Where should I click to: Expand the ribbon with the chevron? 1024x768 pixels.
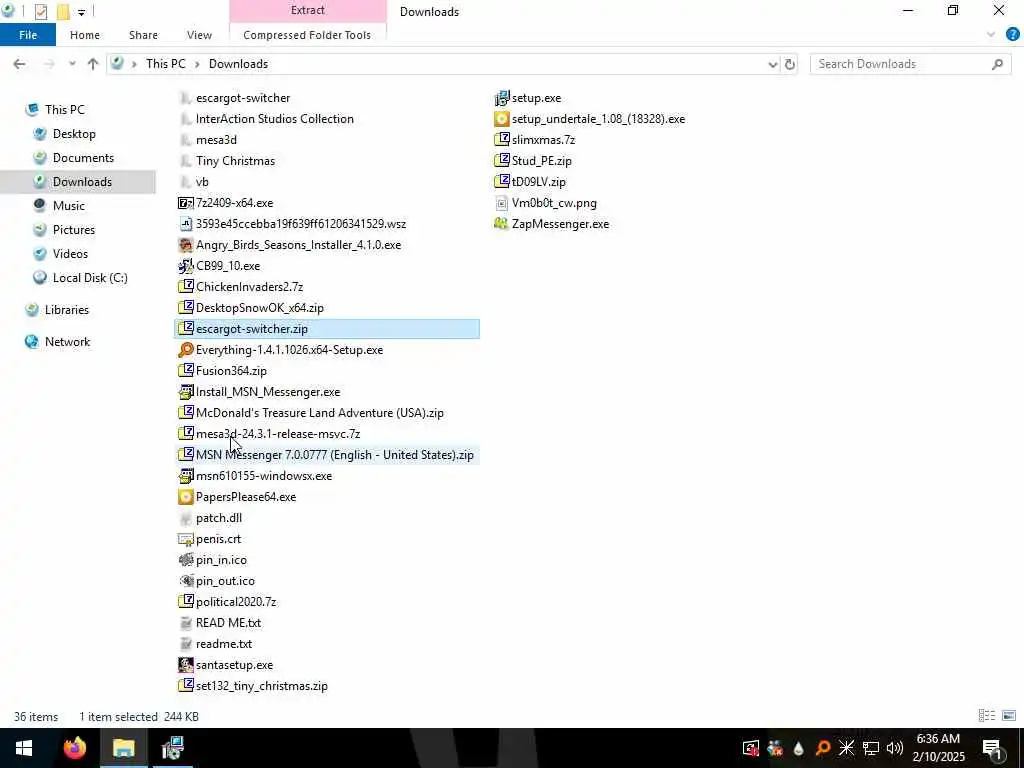991,35
